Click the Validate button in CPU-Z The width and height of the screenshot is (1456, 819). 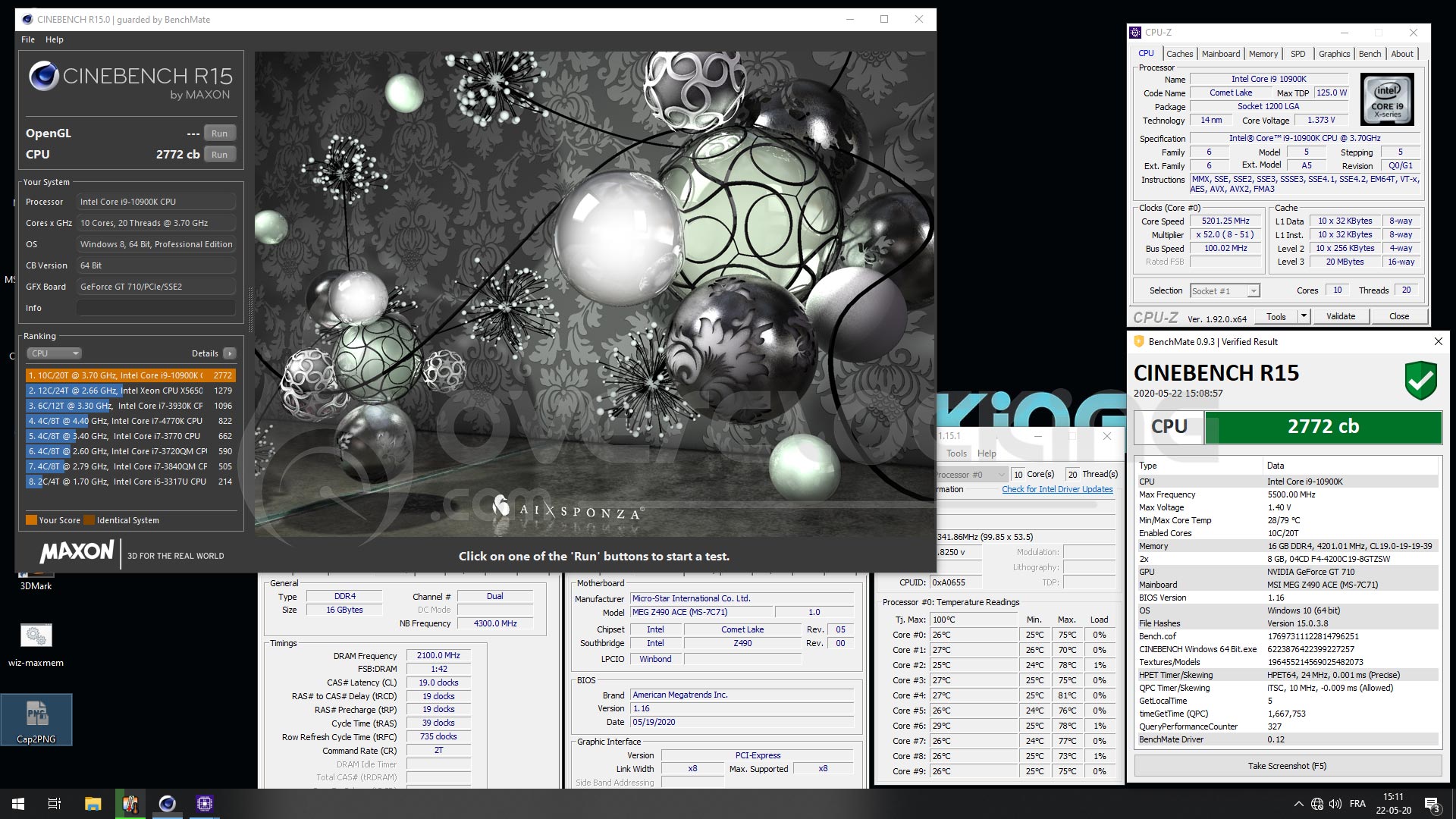tap(1341, 316)
